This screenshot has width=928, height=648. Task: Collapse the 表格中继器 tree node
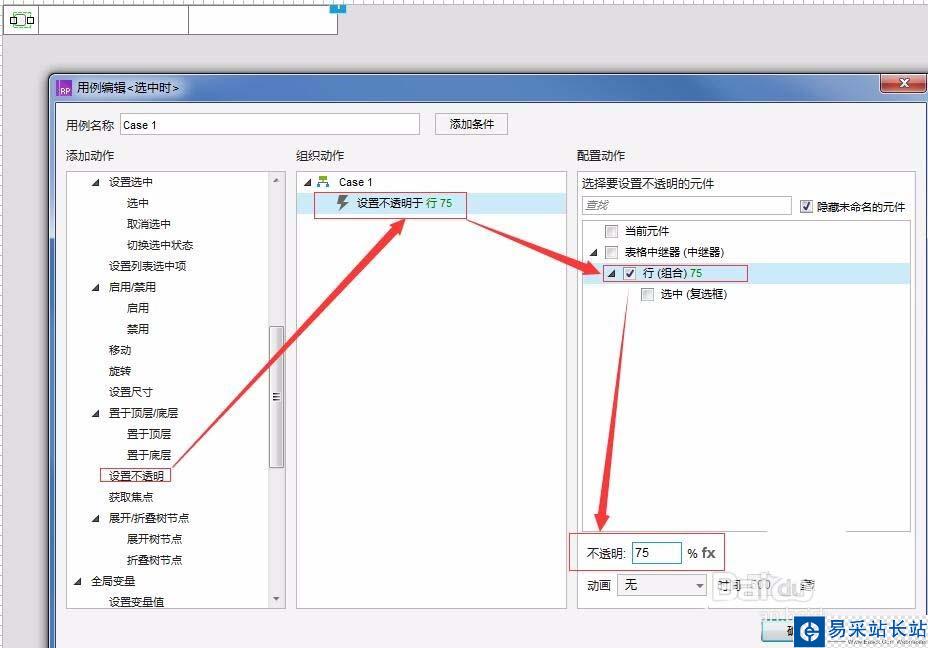click(594, 253)
